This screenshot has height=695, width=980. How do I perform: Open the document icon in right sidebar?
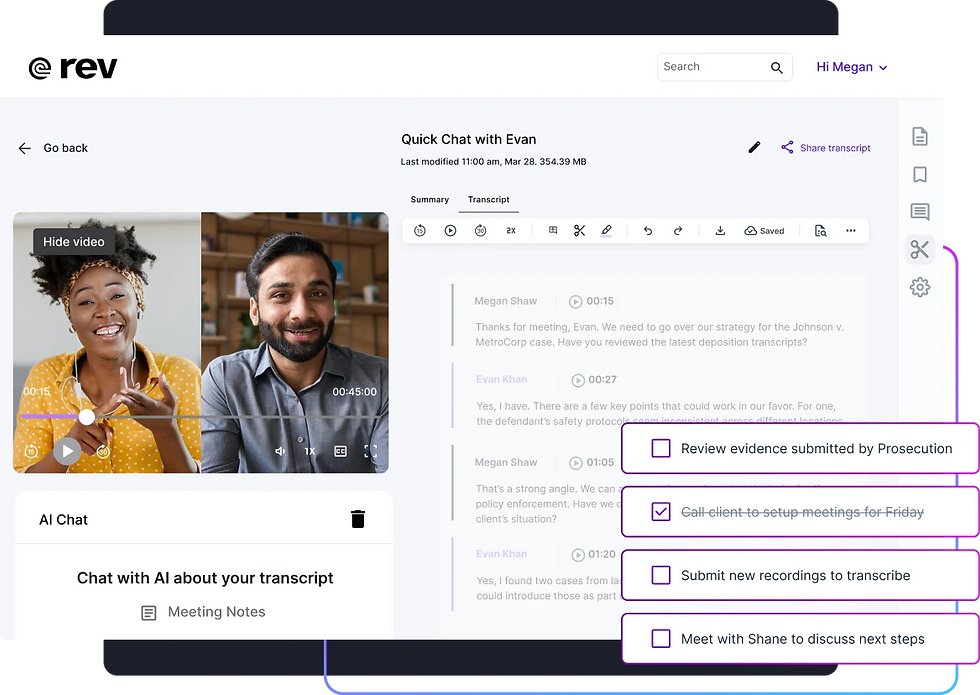click(920, 136)
